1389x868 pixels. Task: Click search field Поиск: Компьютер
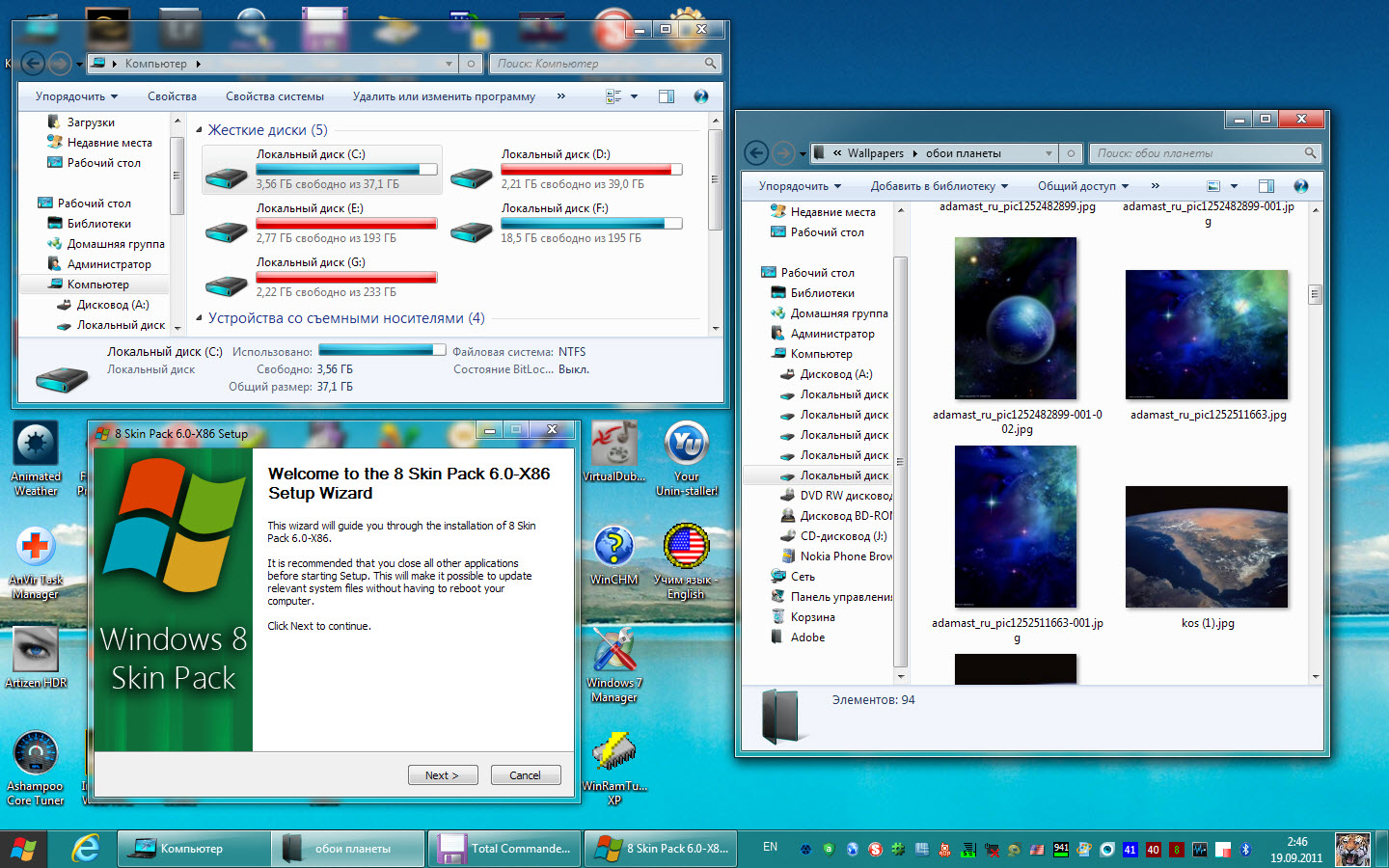click(606, 64)
